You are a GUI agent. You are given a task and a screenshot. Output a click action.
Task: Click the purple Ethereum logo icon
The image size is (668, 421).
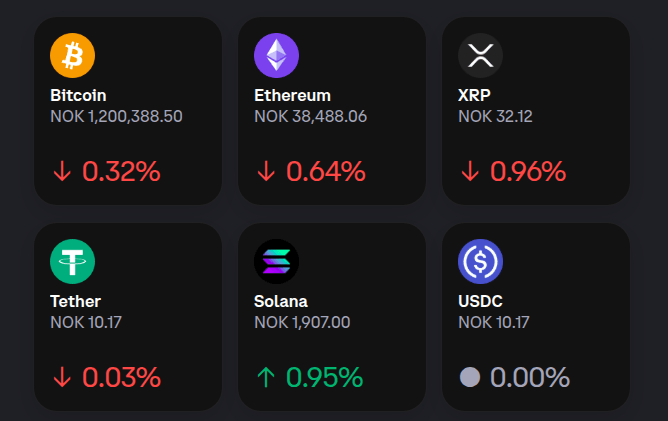tap(276, 55)
